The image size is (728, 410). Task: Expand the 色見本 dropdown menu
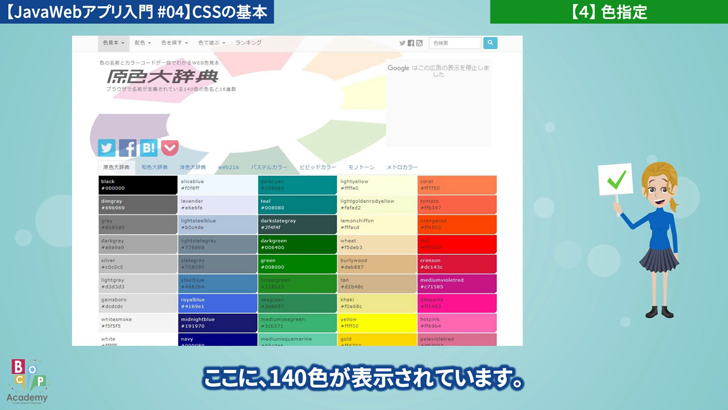click(113, 43)
